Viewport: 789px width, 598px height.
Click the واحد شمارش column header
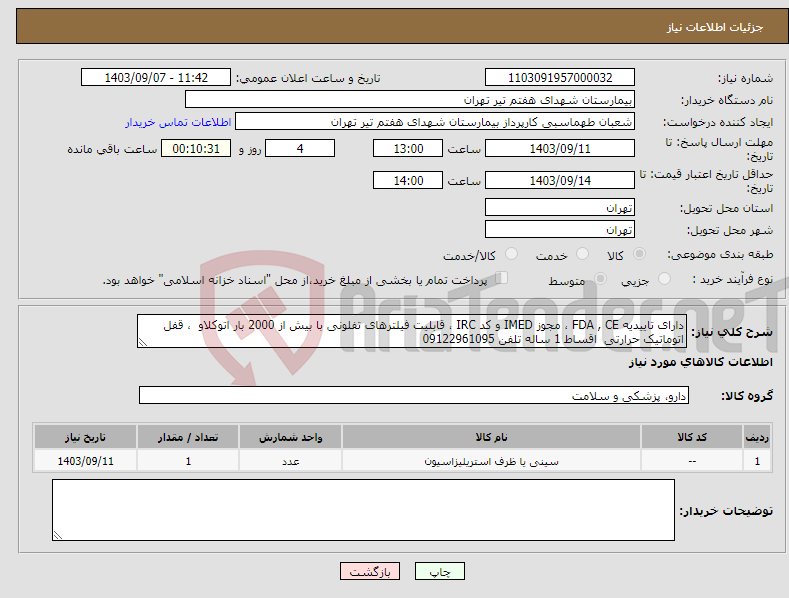pos(290,437)
